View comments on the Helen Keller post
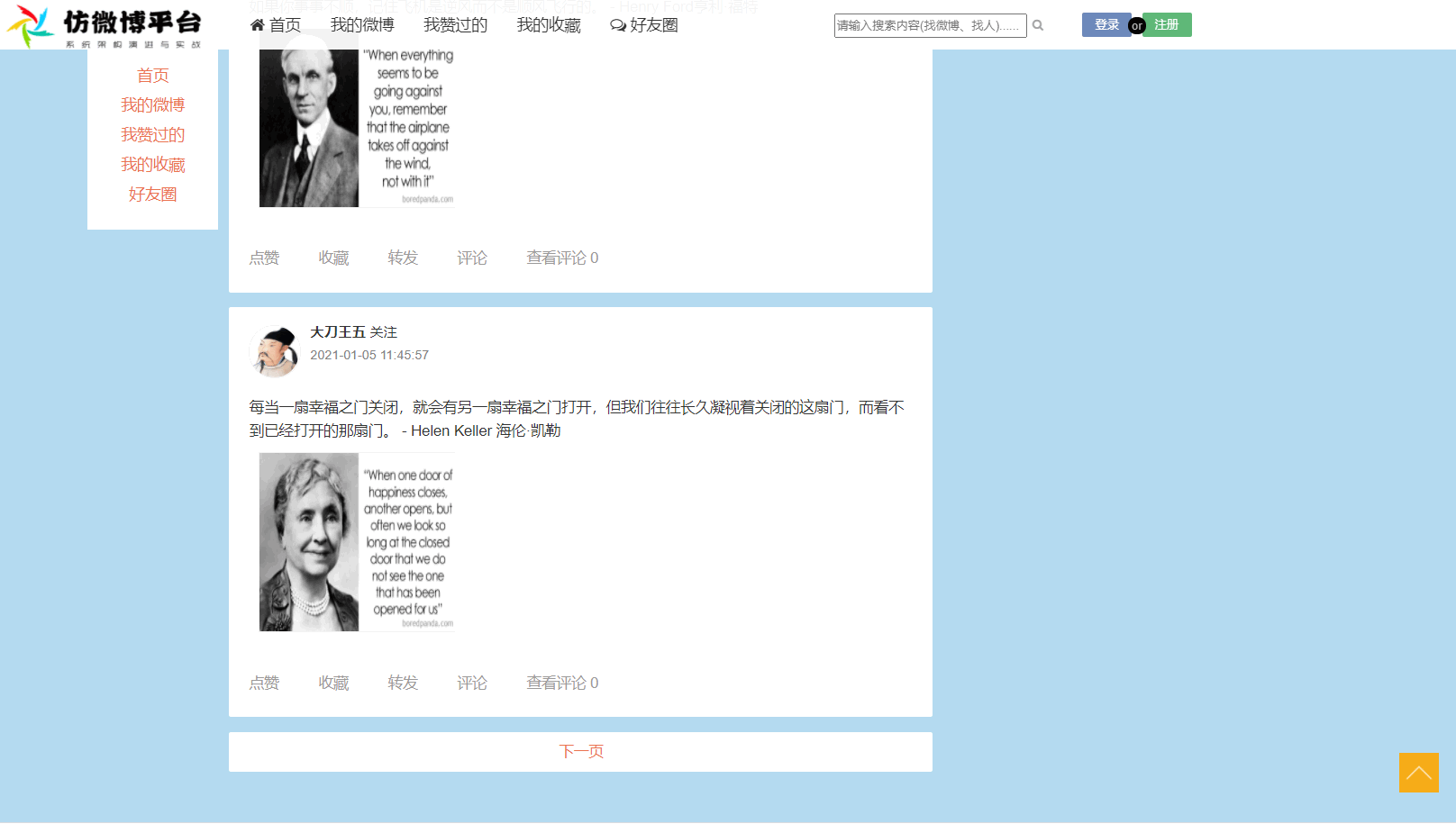The image size is (1456, 824). [562, 684]
